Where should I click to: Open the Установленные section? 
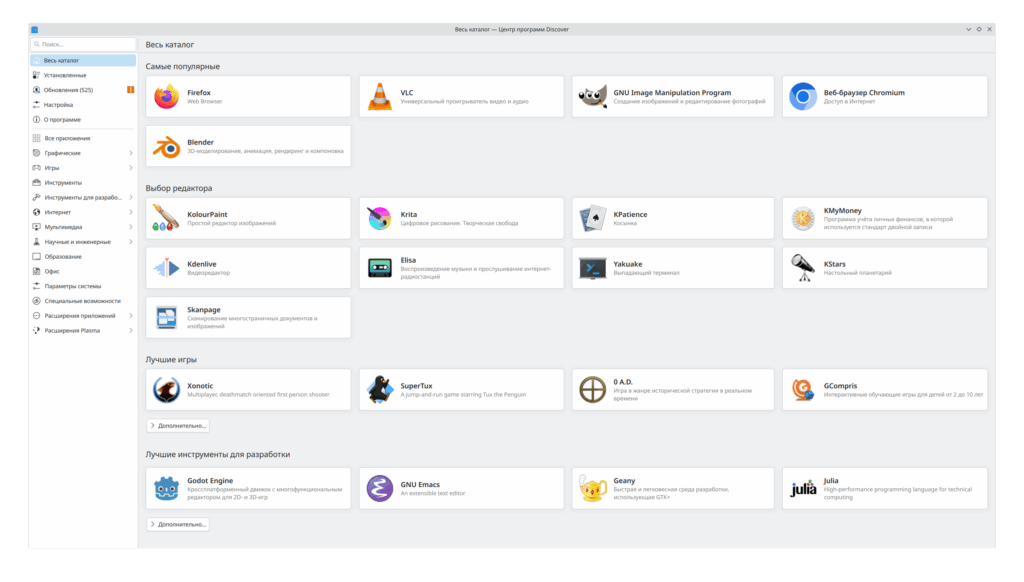pyautogui.click(x=83, y=75)
